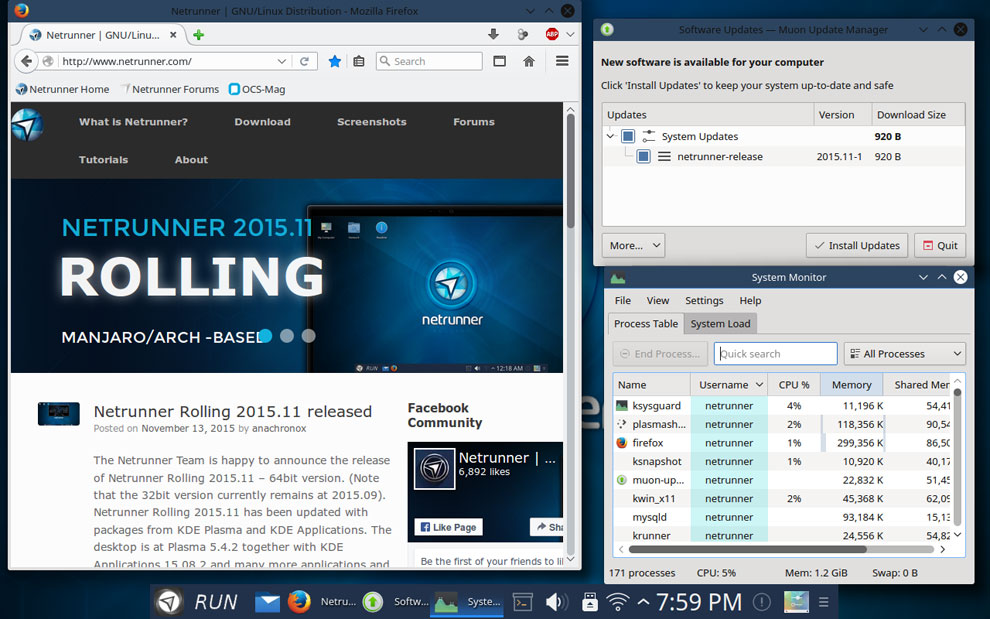Select the first carousel dot on banner
Screen dimensions: 990x619
click(265, 336)
